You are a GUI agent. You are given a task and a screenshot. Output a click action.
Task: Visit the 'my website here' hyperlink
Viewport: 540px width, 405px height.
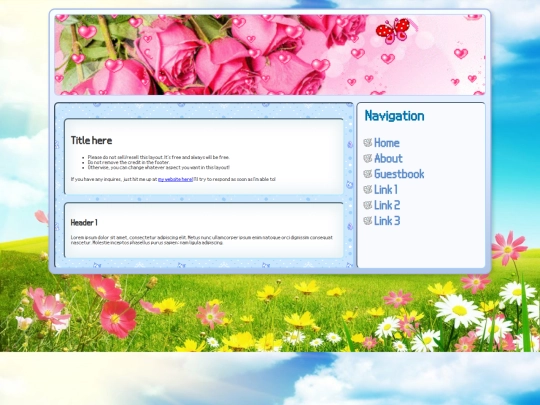[175, 179]
